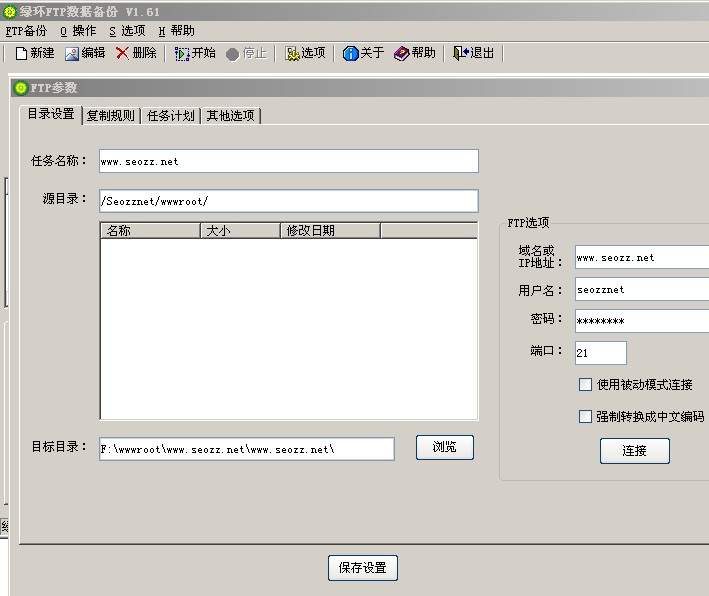Click the 保存设置 button
The height and width of the screenshot is (596, 709).
[362, 568]
